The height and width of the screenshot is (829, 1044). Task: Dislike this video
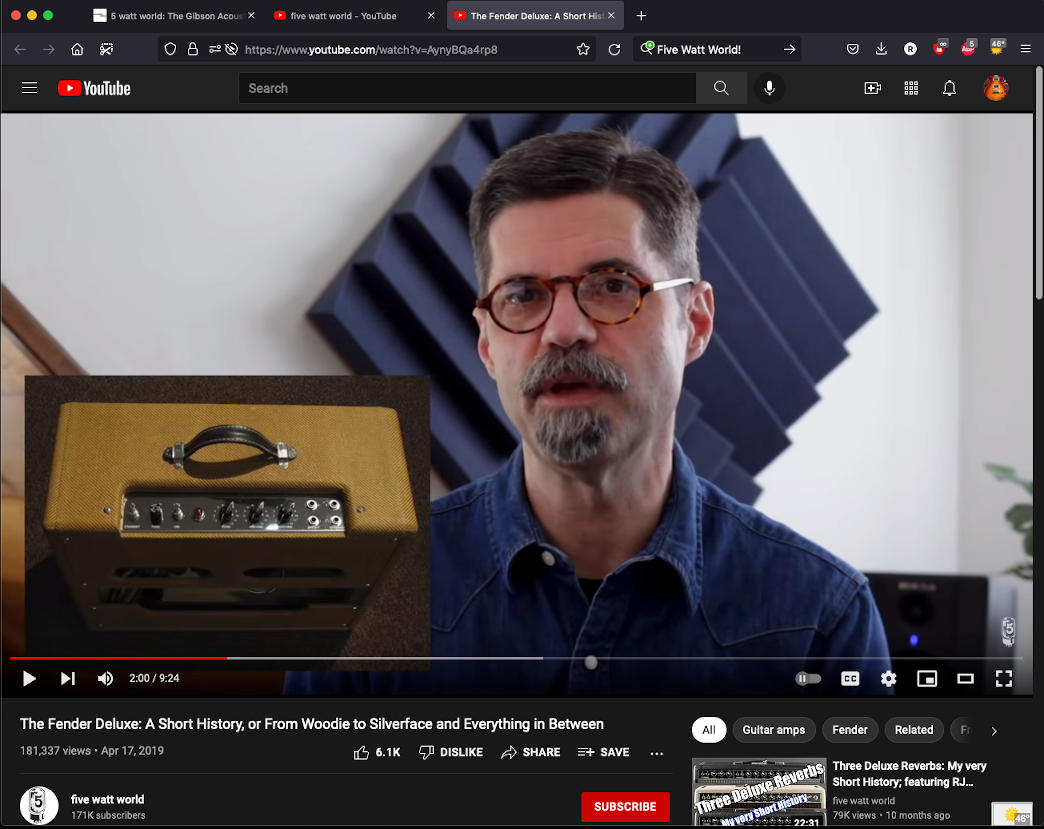[451, 752]
